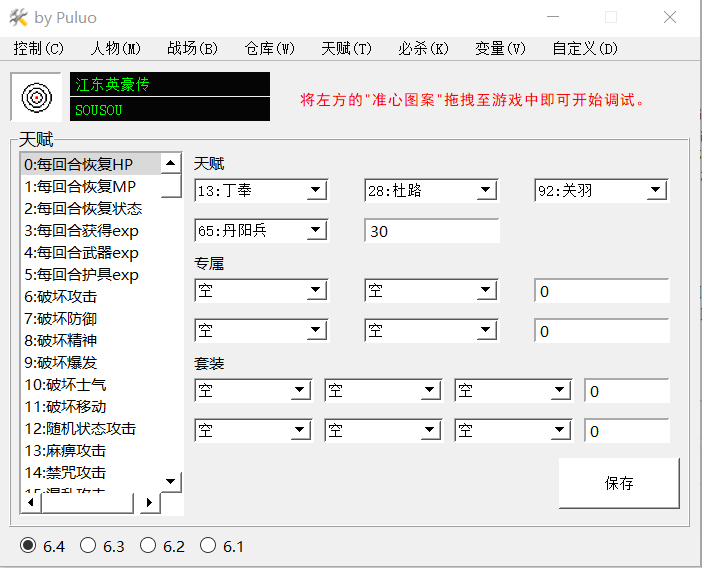Close the by Puluo window
Image resolution: width=702 pixels, height=568 pixels.
coord(670,17)
